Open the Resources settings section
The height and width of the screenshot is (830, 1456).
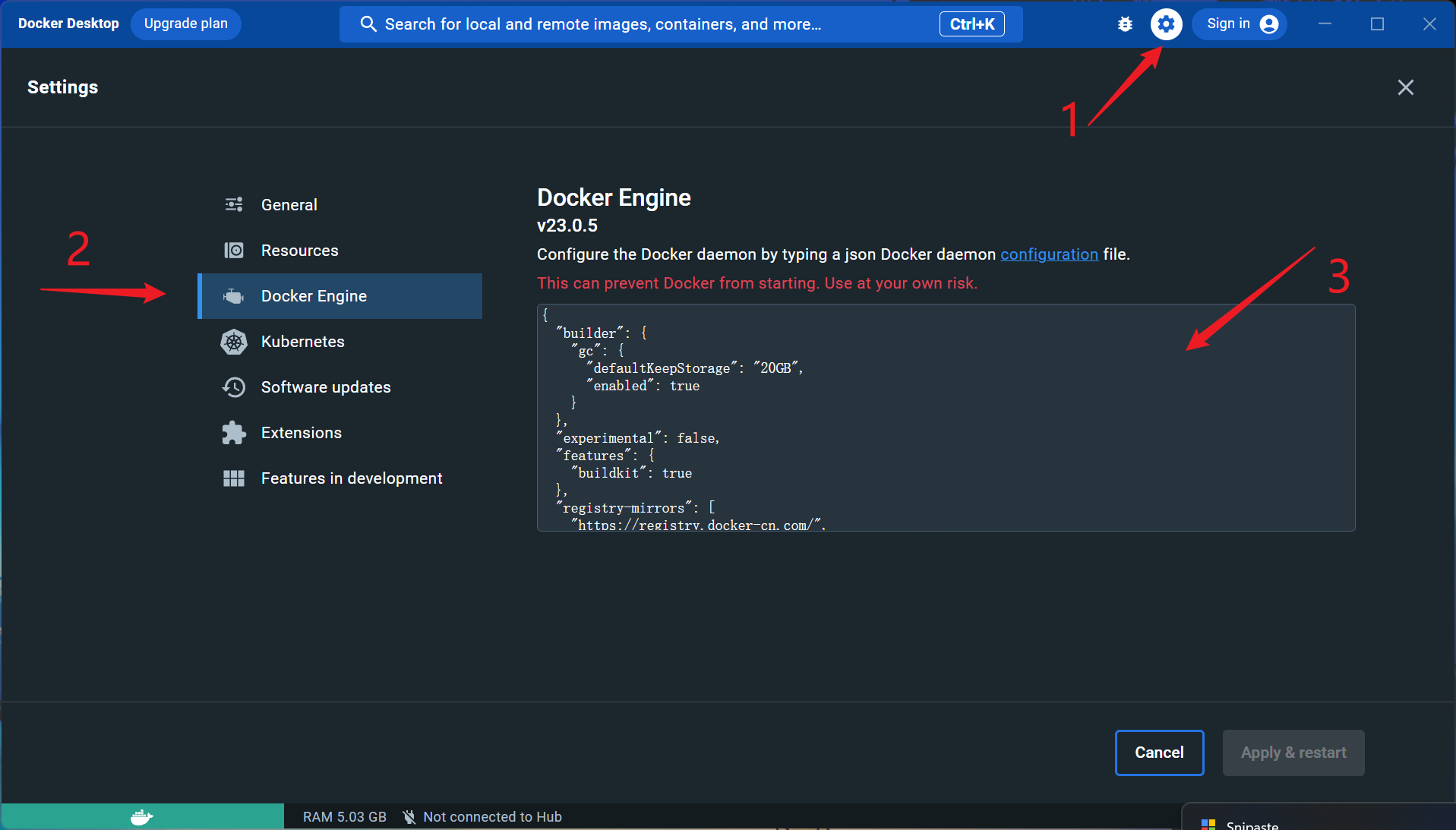(x=340, y=251)
